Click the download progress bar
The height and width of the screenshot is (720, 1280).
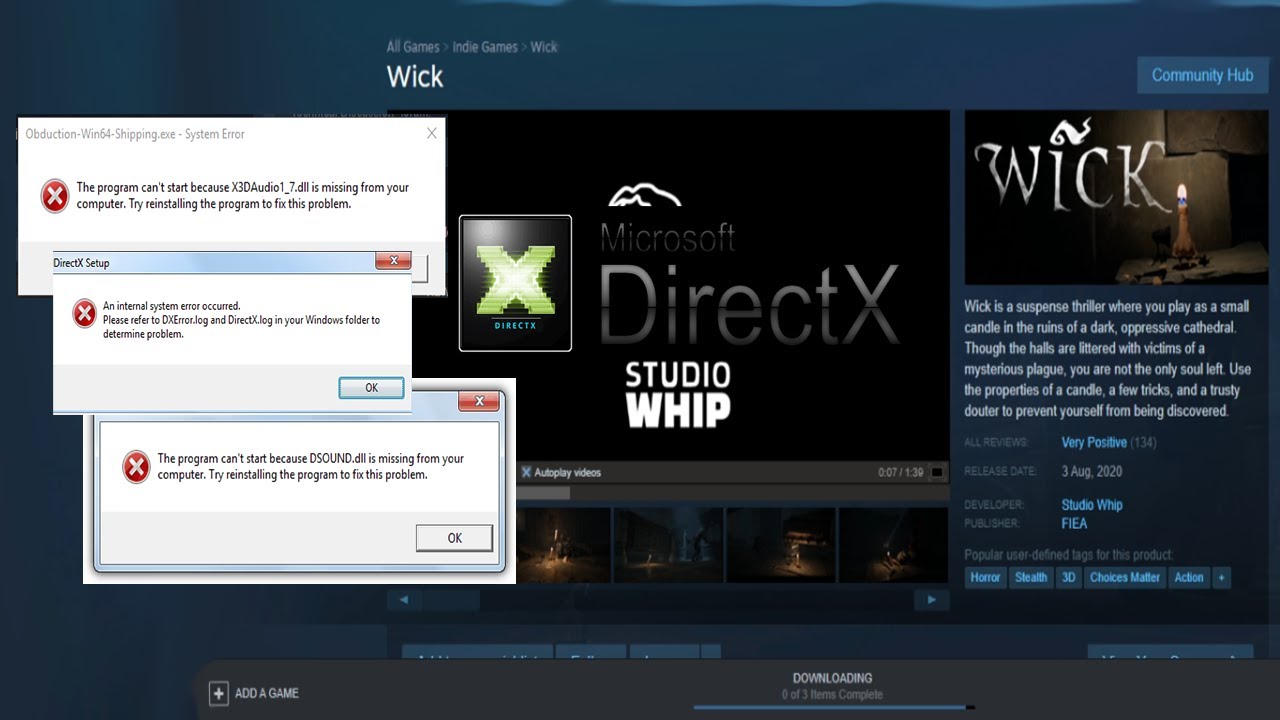point(834,707)
